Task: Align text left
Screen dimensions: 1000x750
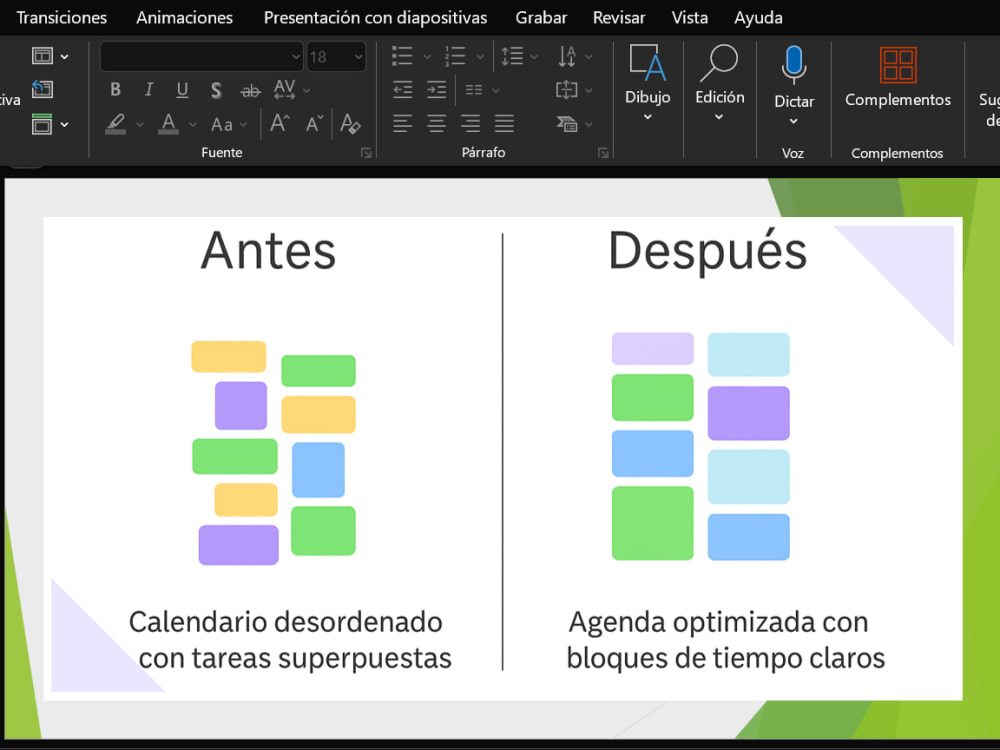Action: coord(402,123)
